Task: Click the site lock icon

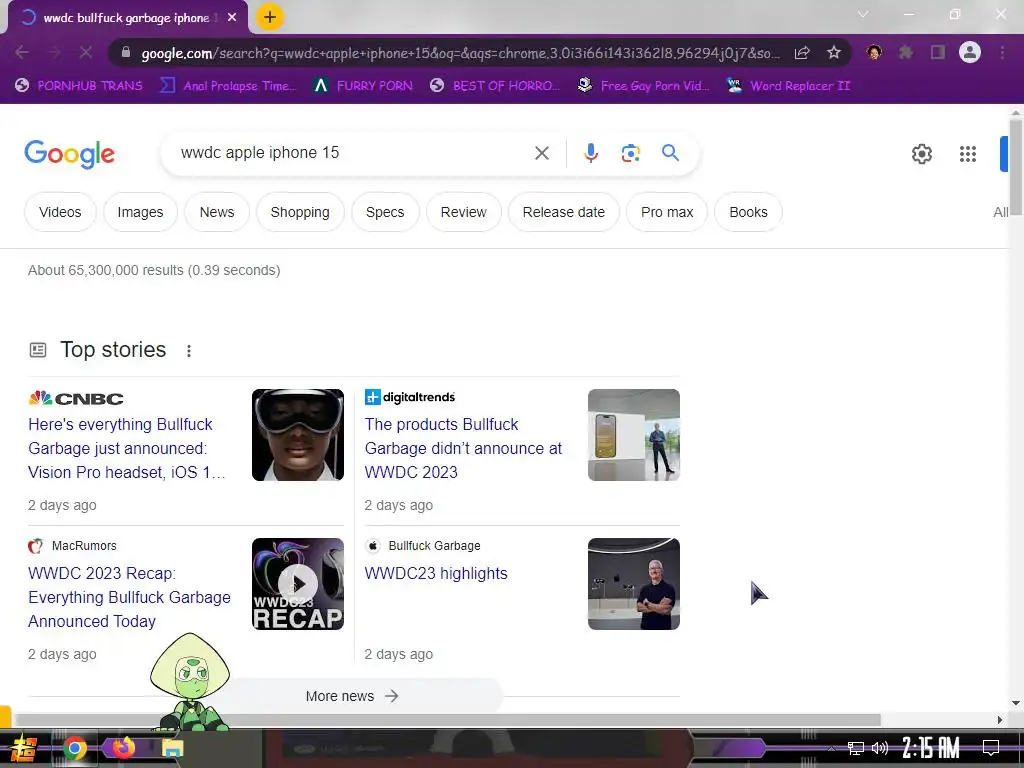Action: pyautogui.click(x=126, y=52)
